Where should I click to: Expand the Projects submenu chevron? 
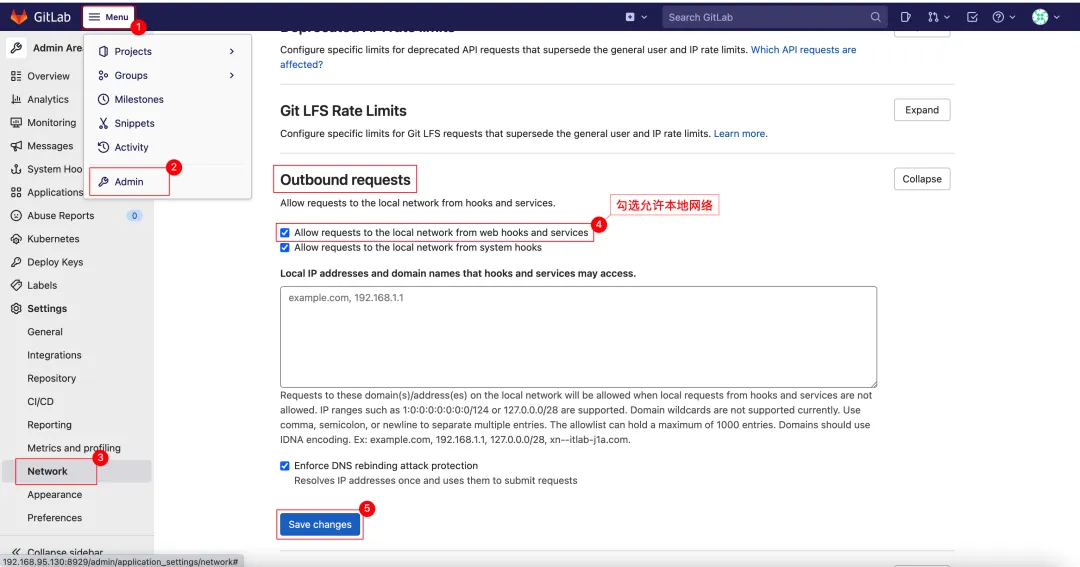point(232,52)
